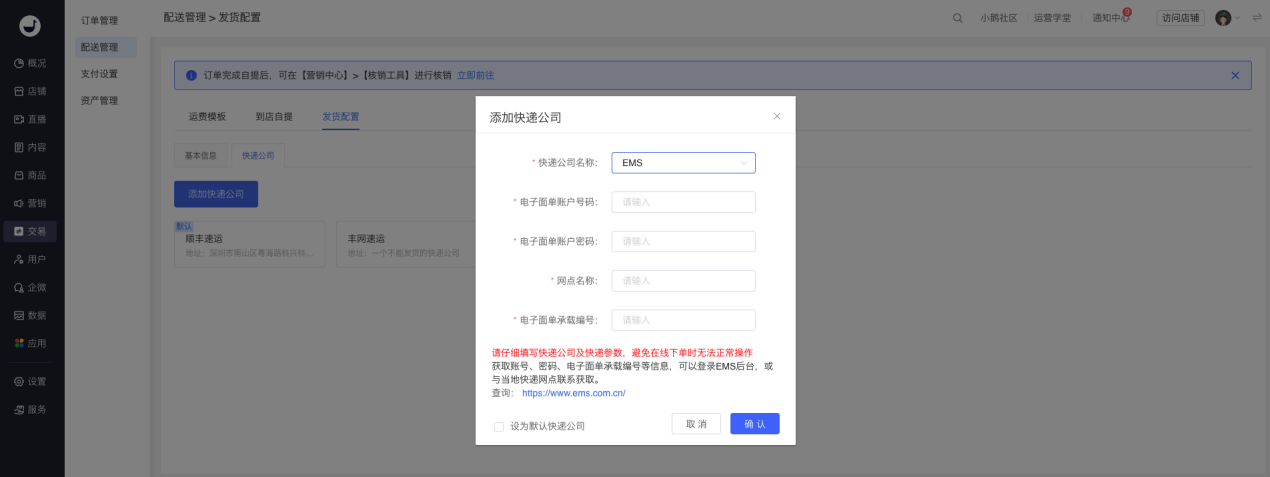Select the 丰网速运 courier card
The width and height of the screenshot is (1270, 477).
point(406,244)
